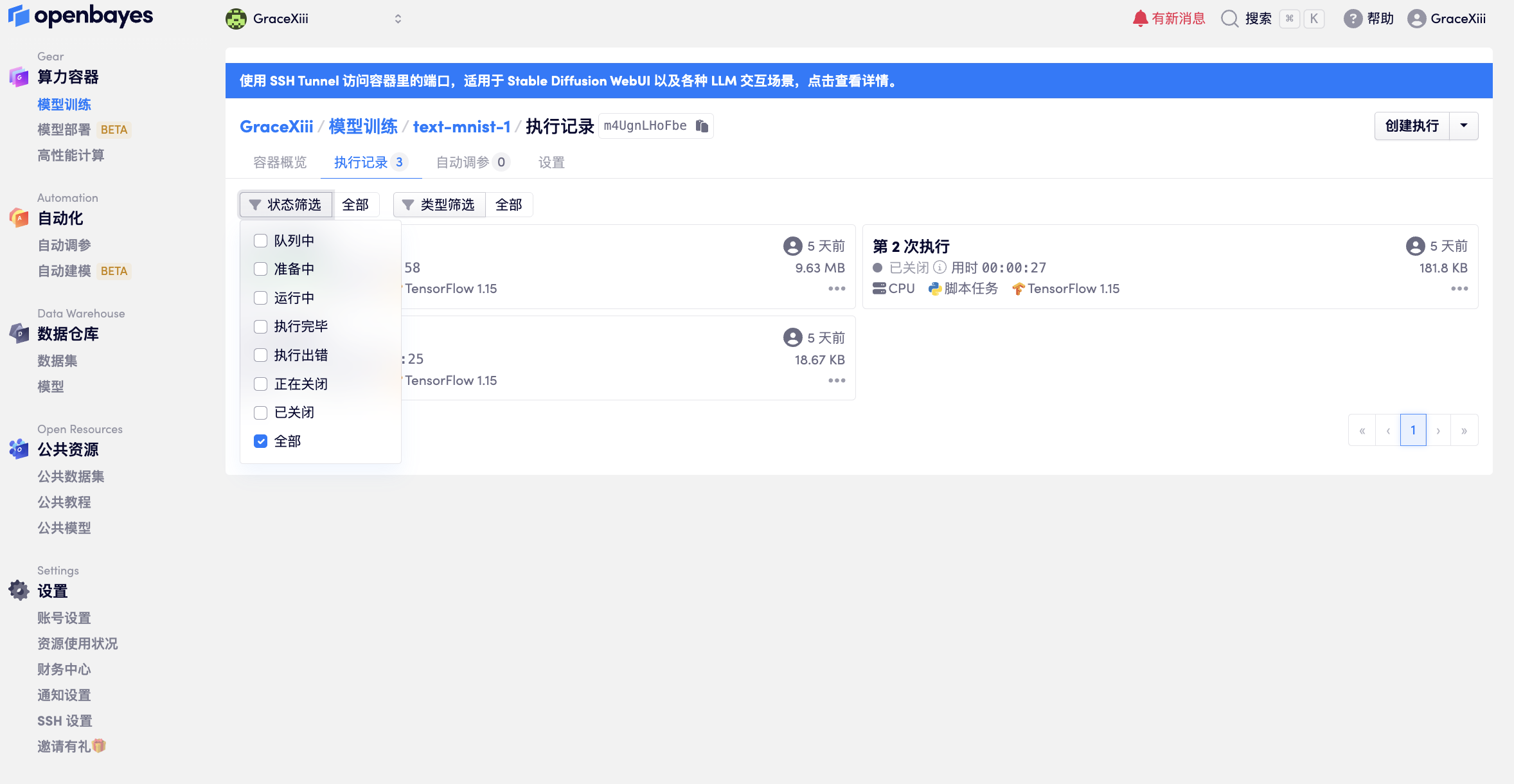1514x784 pixels.
Task: Expand the 创建执行 dropdown arrow
Action: [1465, 126]
